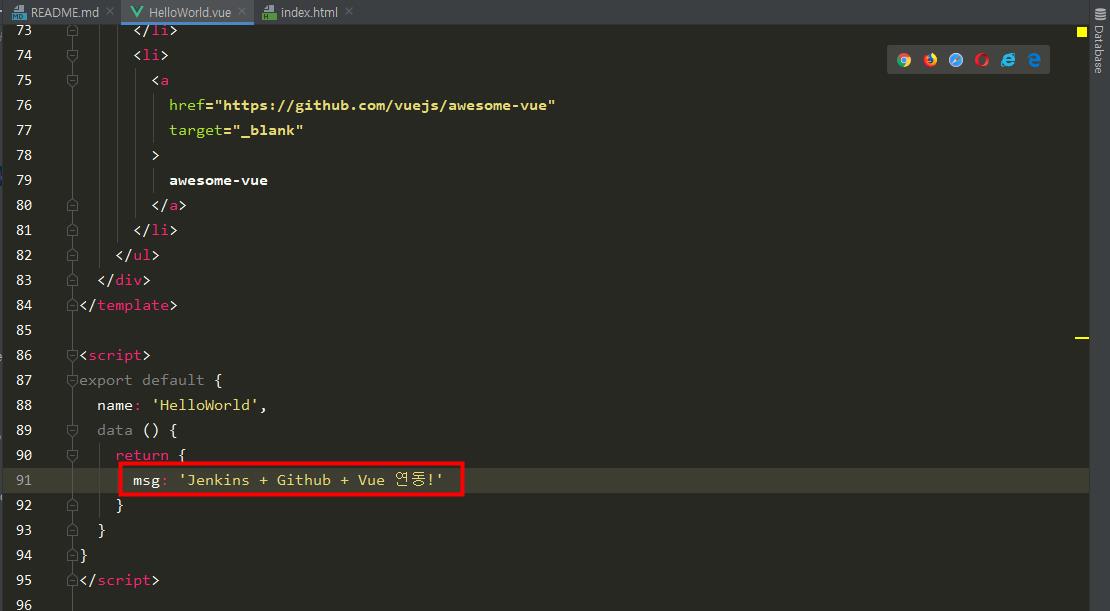The height and width of the screenshot is (611, 1110).
Task: Click the closing </script> tag text
Action: click(119, 581)
